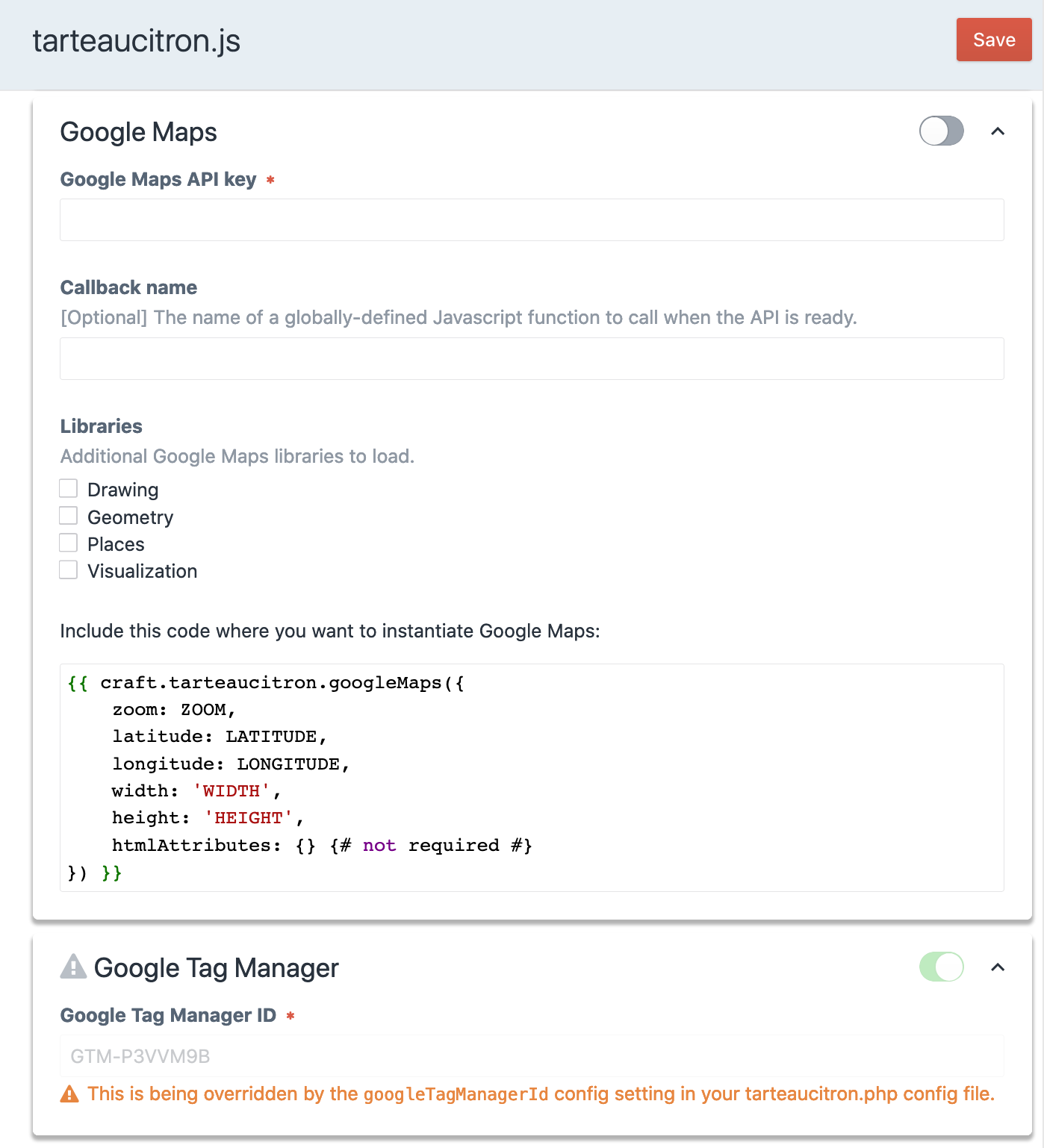Click the Google Tag Manager heading text
The width and height of the screenshot is (1044, 1148).
(217, 968)
